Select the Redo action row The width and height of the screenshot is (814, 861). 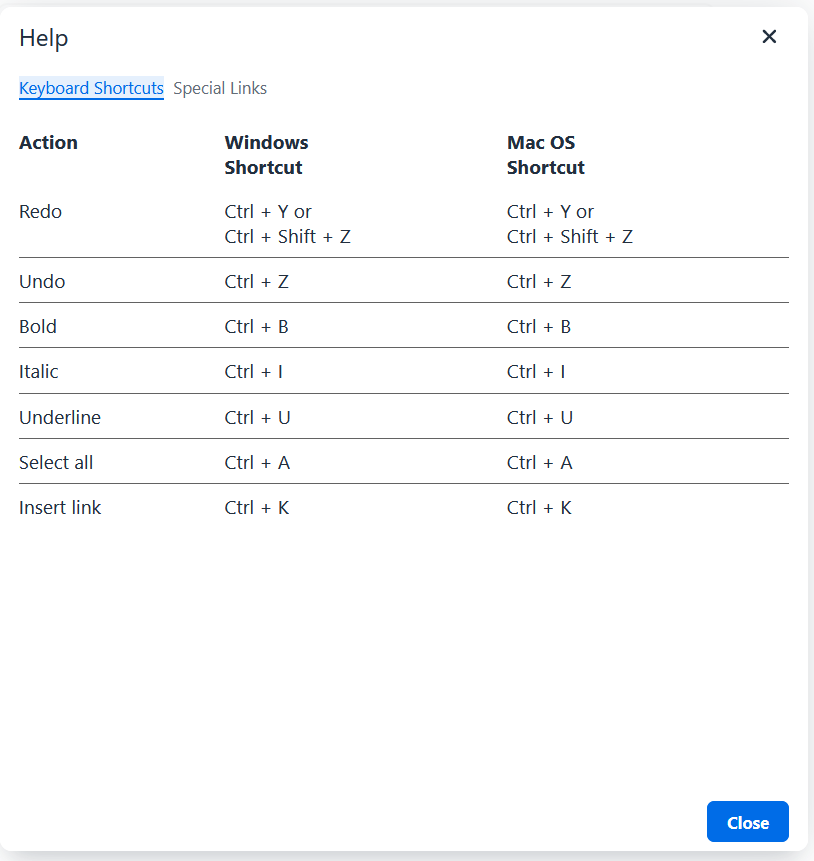(40, 211)
